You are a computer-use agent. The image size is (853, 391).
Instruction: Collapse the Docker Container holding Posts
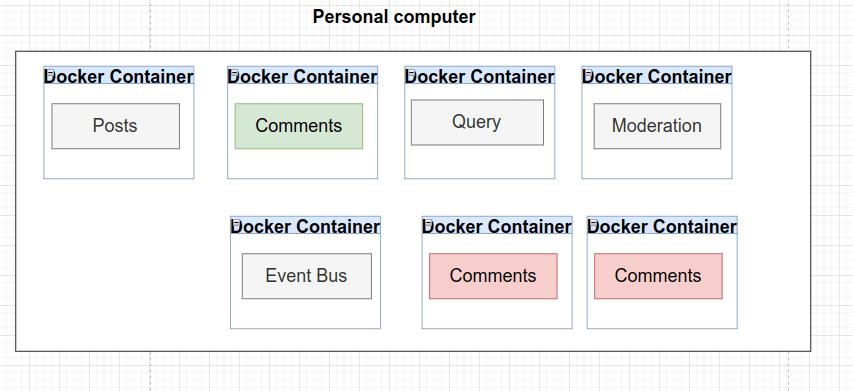pos(50,73)
